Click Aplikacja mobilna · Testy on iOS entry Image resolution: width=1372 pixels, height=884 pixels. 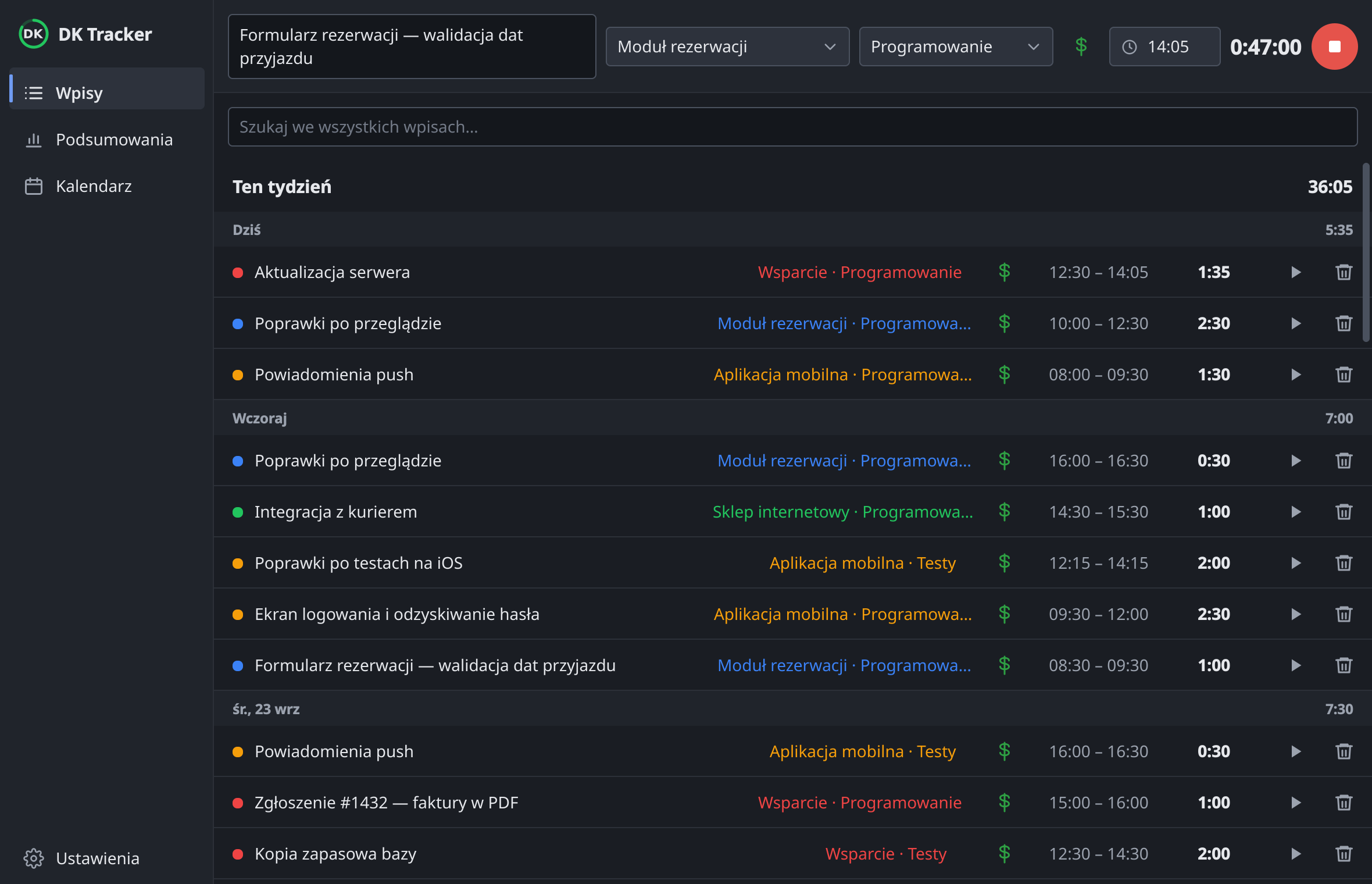click(863, 563)
